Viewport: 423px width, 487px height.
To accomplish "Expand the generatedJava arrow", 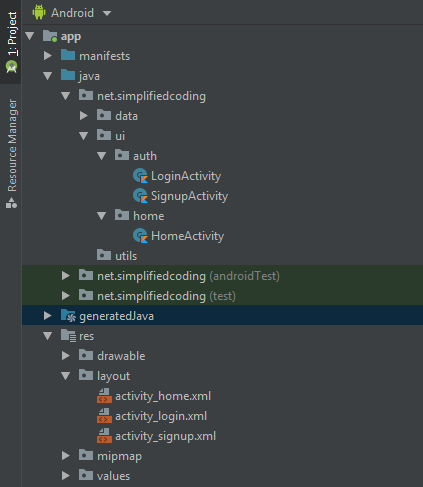I will click(48, 316).
